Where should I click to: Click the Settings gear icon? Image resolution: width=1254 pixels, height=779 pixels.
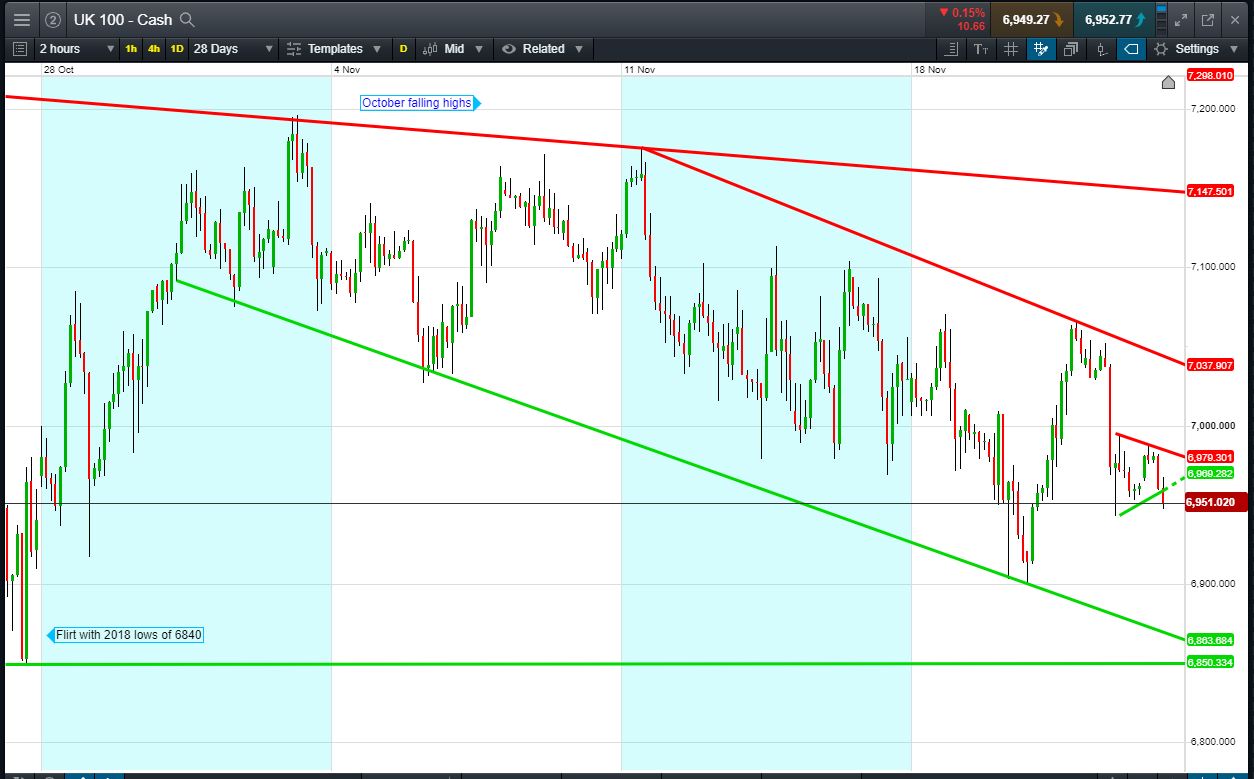click(x=1161, y=48)
